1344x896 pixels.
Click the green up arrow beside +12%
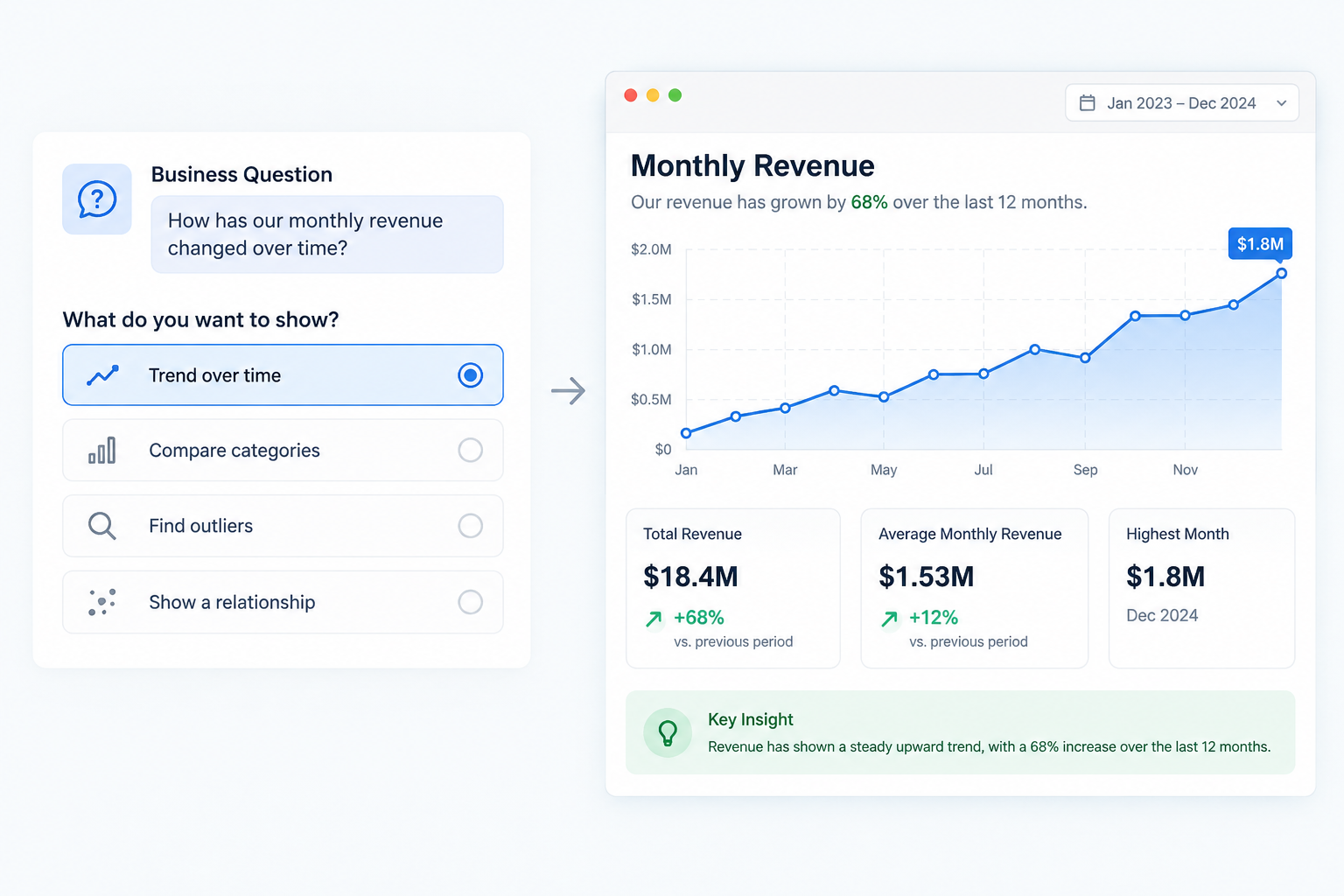889,619
